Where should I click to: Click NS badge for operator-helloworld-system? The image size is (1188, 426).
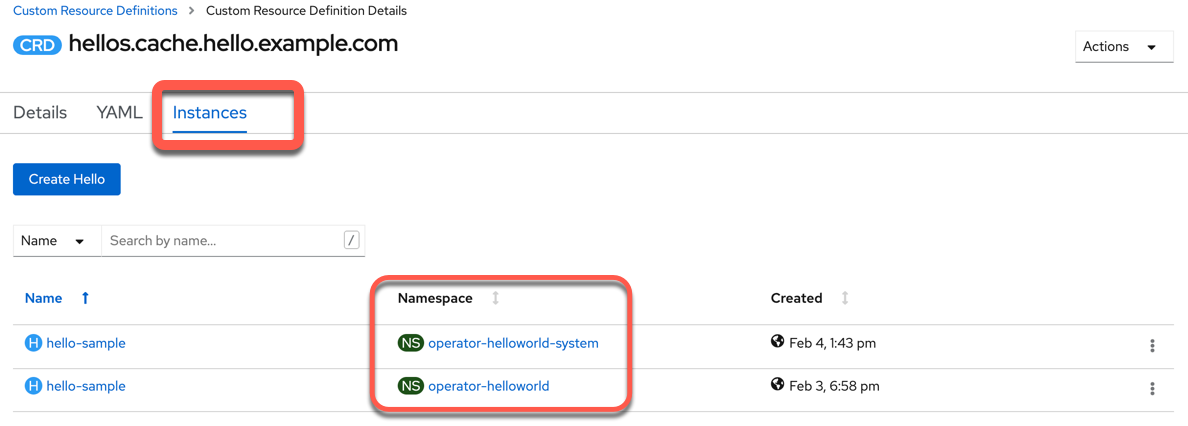411,343
